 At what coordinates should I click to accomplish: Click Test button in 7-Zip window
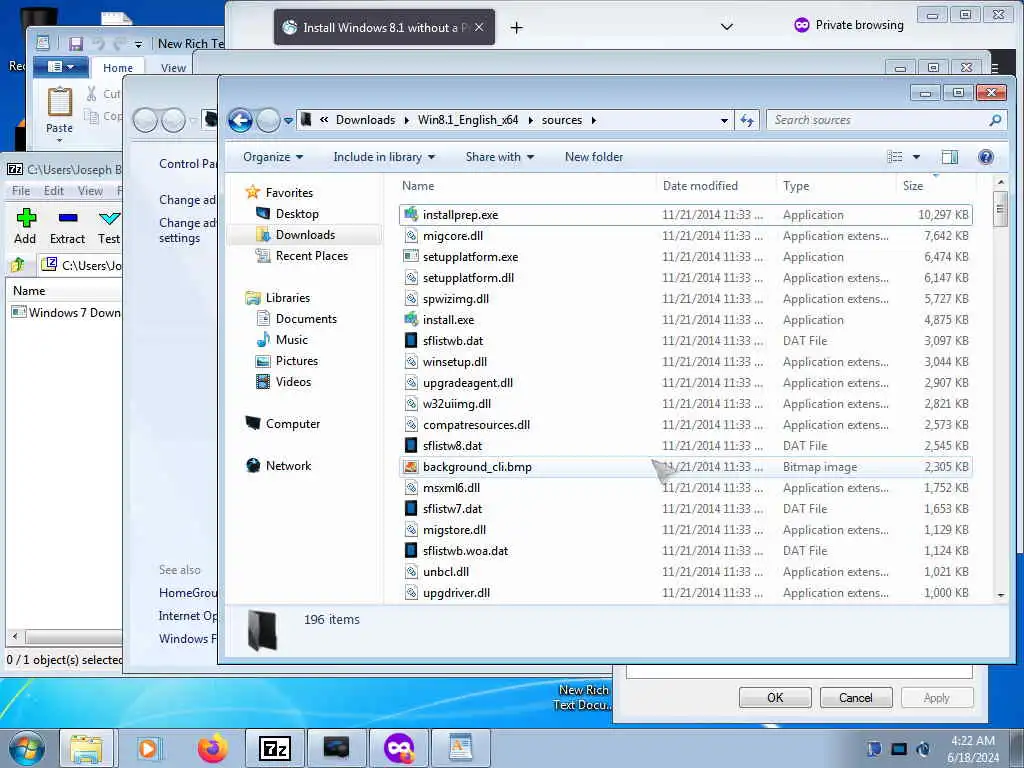(x=108, y=226)
